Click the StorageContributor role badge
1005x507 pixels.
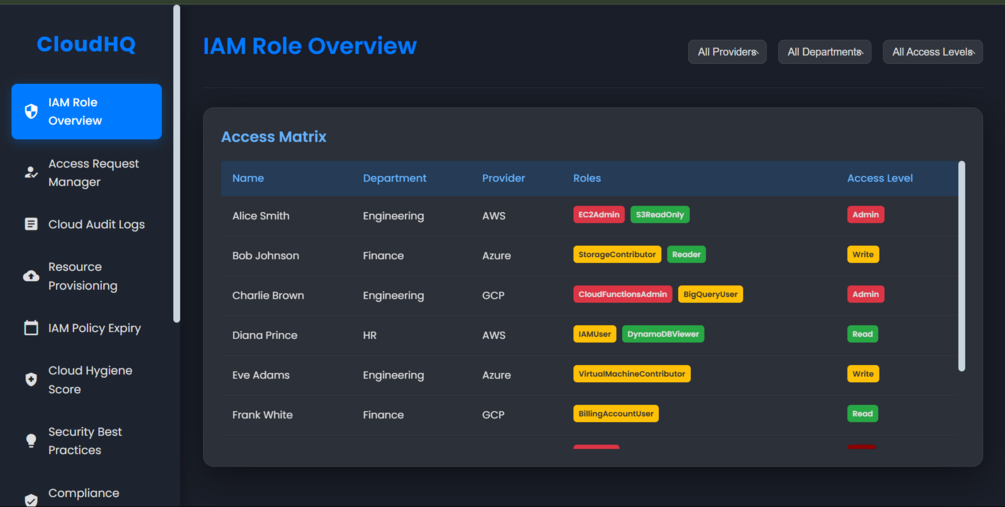coord(617,254)
